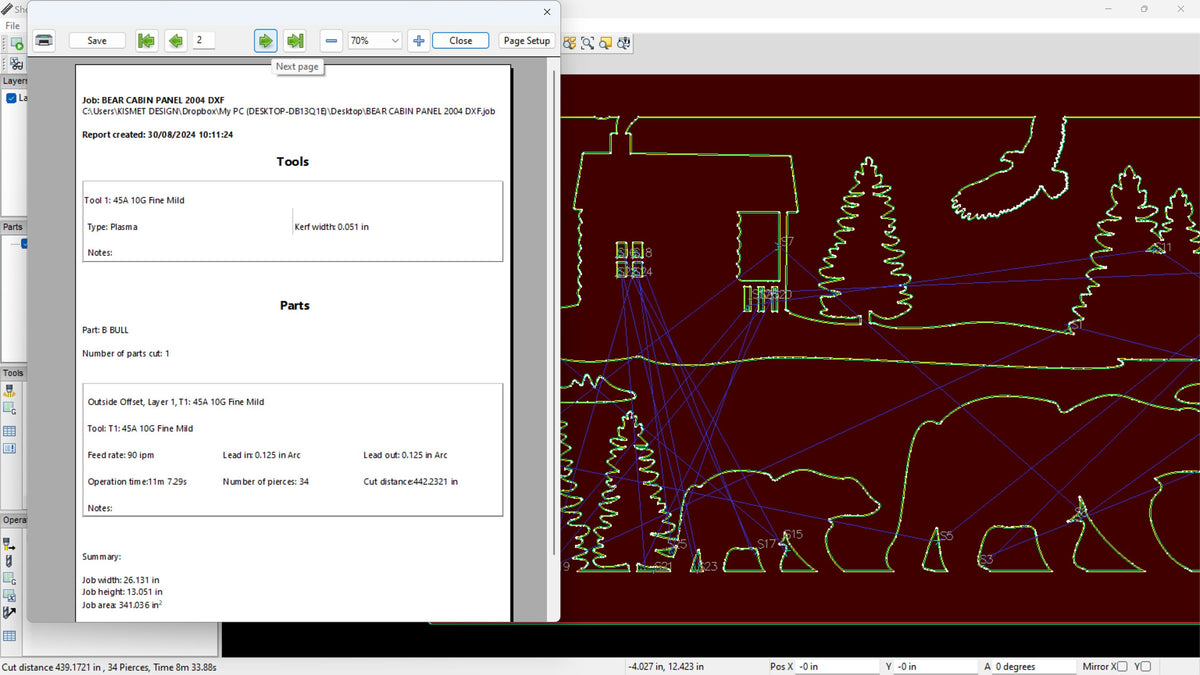Click the Job: BEAR CABIN PANEL 2004 DXF title

tap(153, 100)
